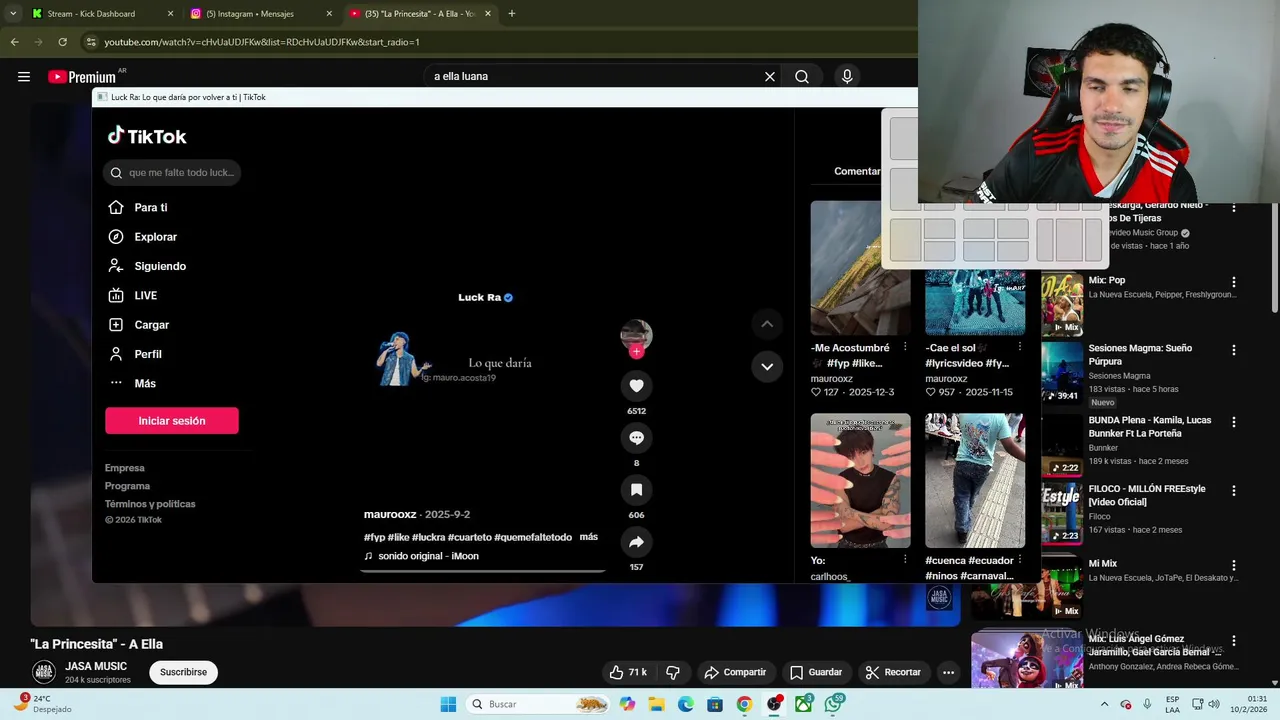Go to next TikTok video arrow

[767, 367]
